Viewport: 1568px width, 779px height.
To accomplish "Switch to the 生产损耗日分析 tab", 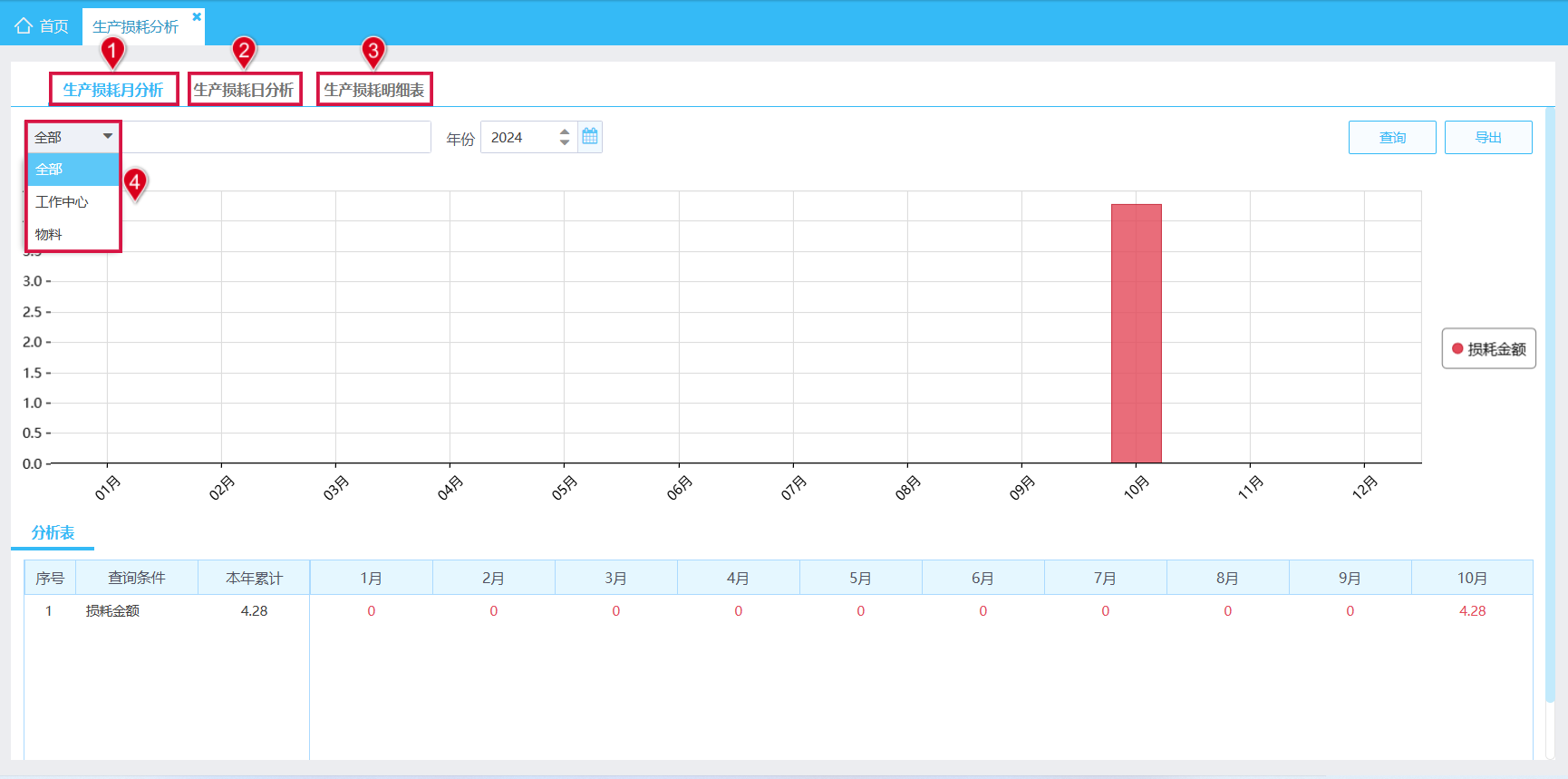I will pyautogui.click(x=244, y=90).
